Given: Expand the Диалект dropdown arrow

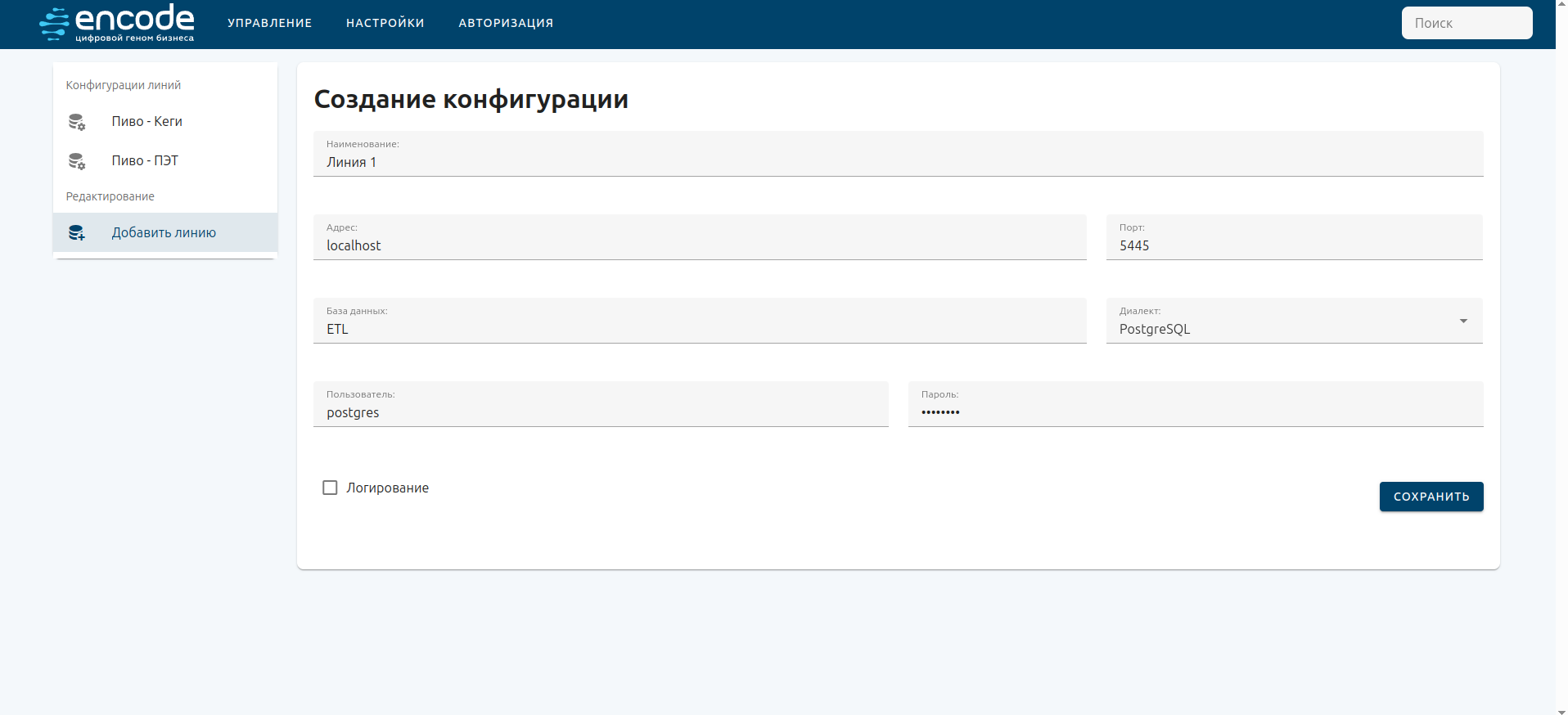Looking at the screenshot, I should pos(1463,321).
